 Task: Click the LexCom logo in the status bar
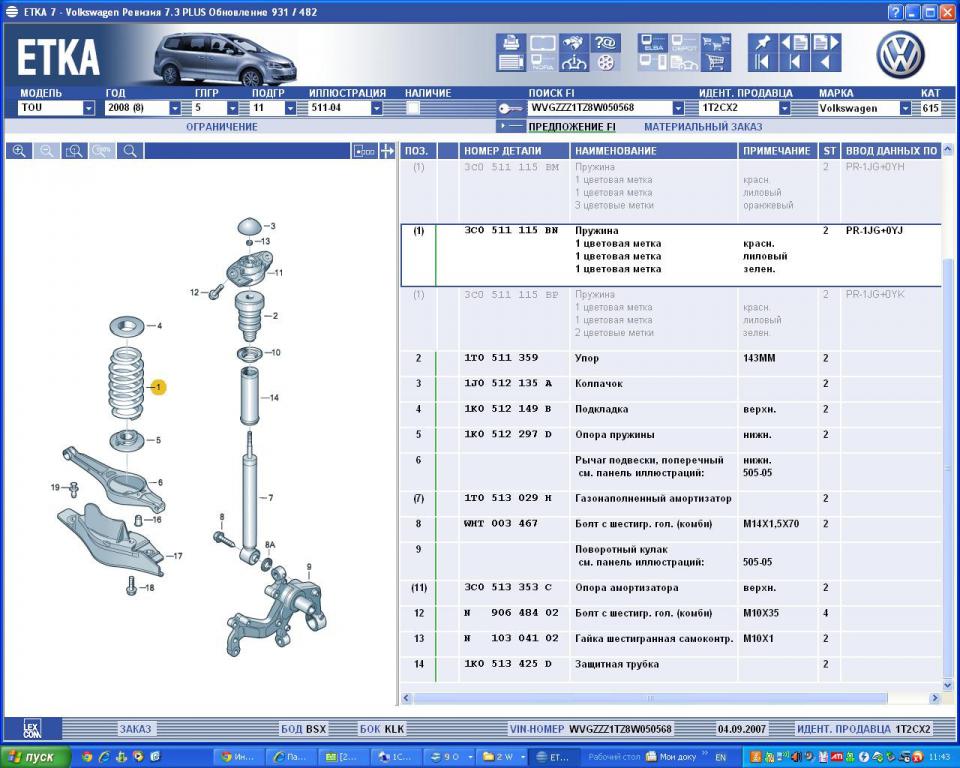32,729
